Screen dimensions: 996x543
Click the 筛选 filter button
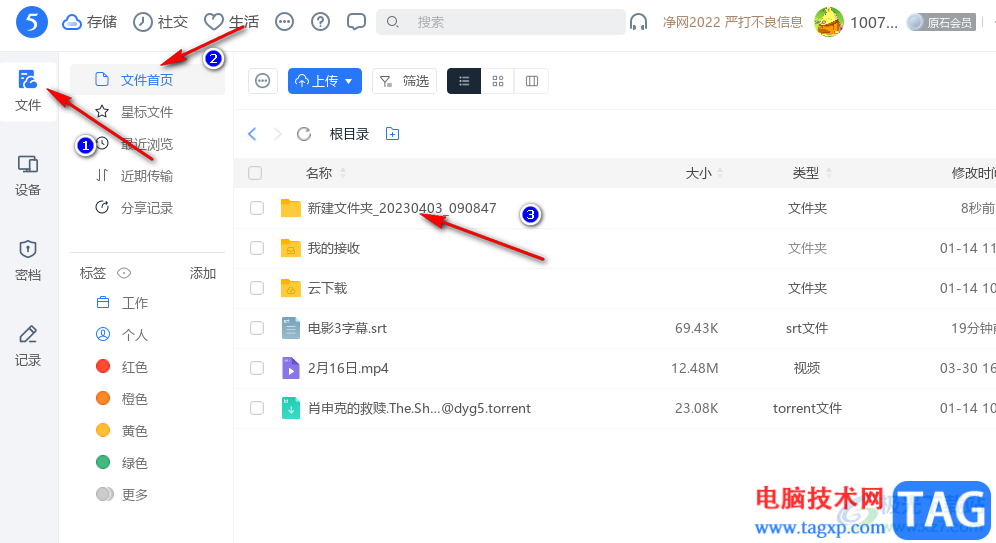pos(405,81)
